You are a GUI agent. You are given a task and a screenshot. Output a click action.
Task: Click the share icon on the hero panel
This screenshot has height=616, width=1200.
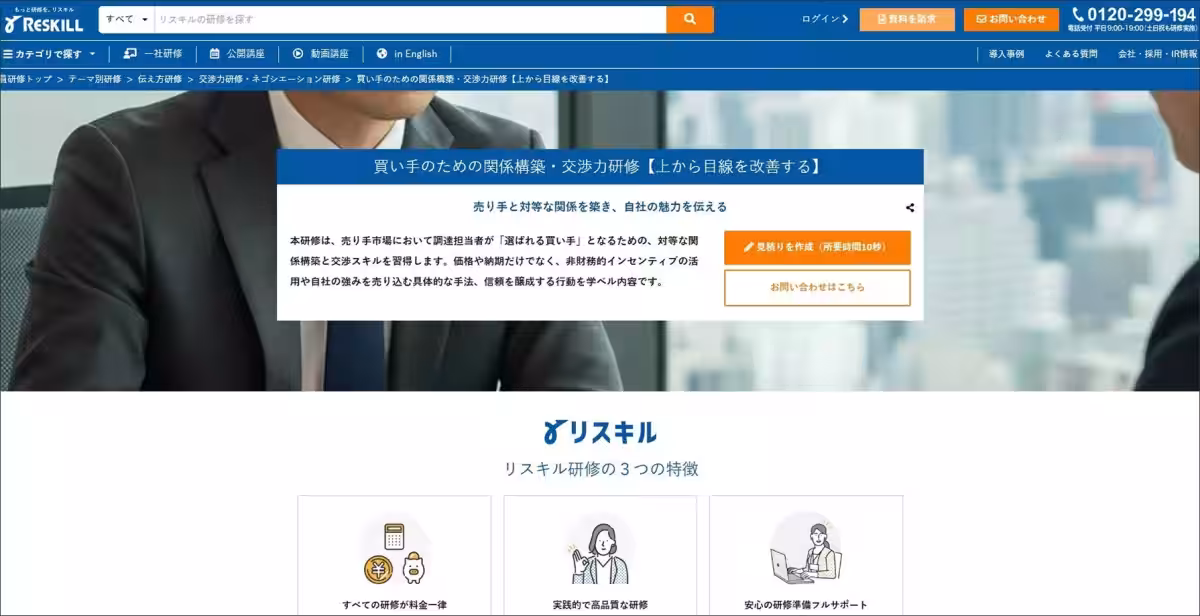(x=910, y=208)
